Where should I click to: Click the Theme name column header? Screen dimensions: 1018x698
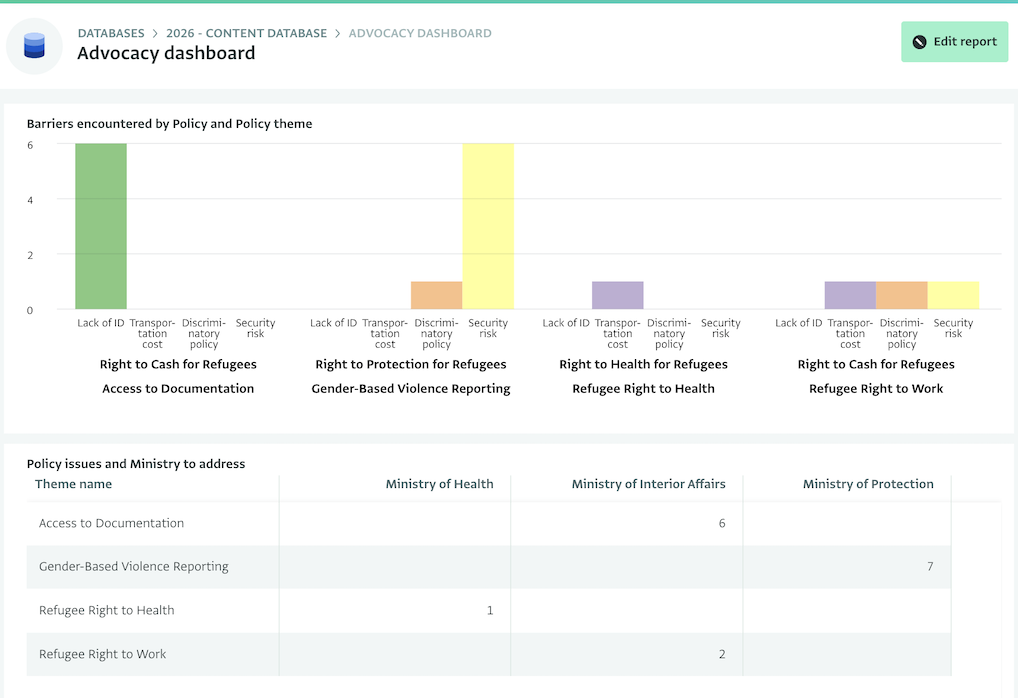click(x=73, y=484)
